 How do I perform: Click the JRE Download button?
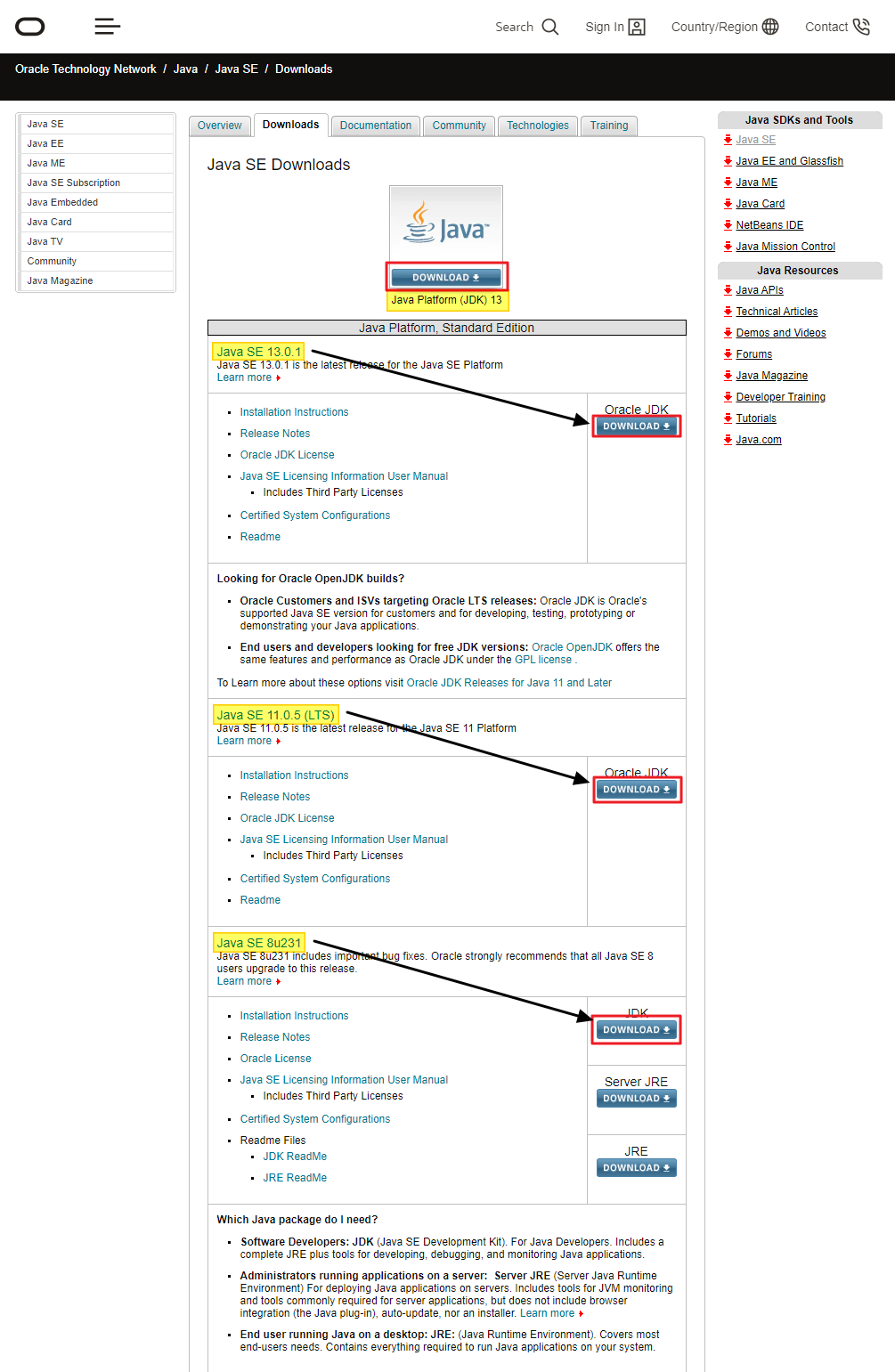[x=637, y=1168]
